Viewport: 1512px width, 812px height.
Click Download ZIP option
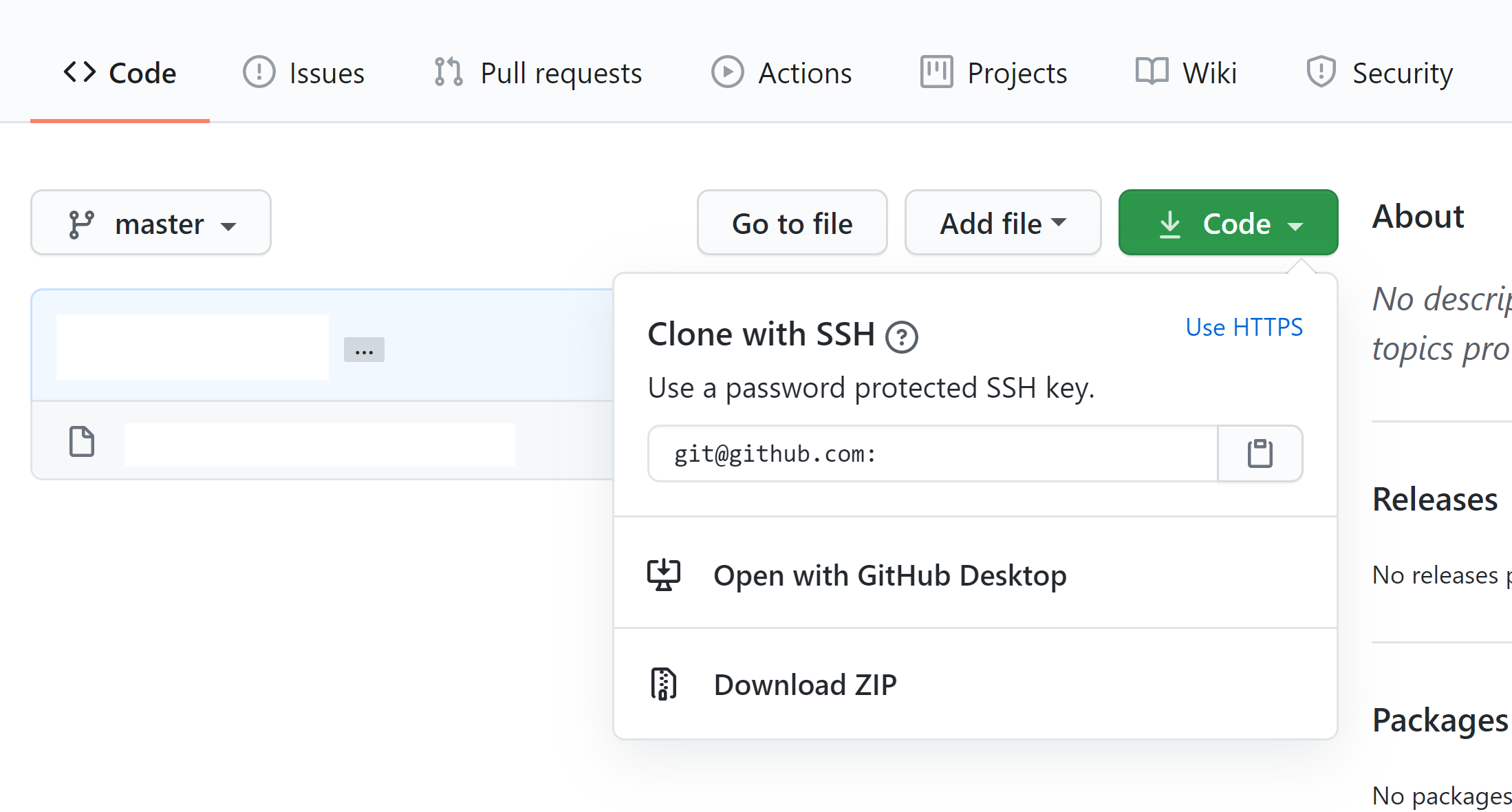805,684
